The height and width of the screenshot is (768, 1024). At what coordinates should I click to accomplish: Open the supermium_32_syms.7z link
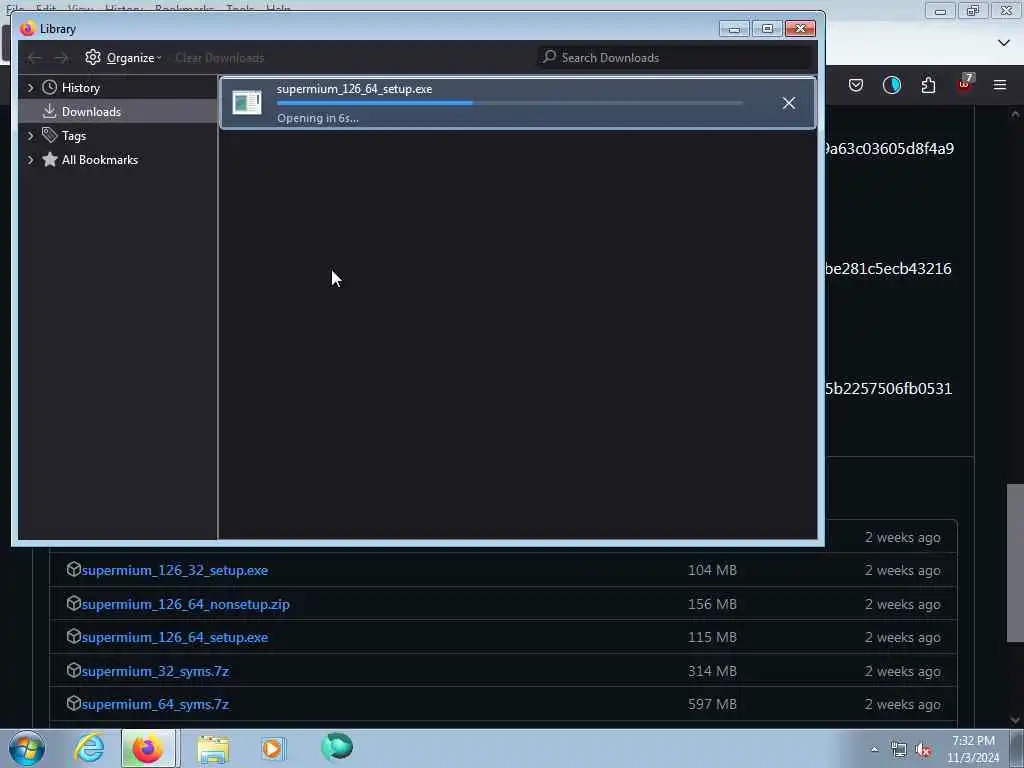point(155,671)
